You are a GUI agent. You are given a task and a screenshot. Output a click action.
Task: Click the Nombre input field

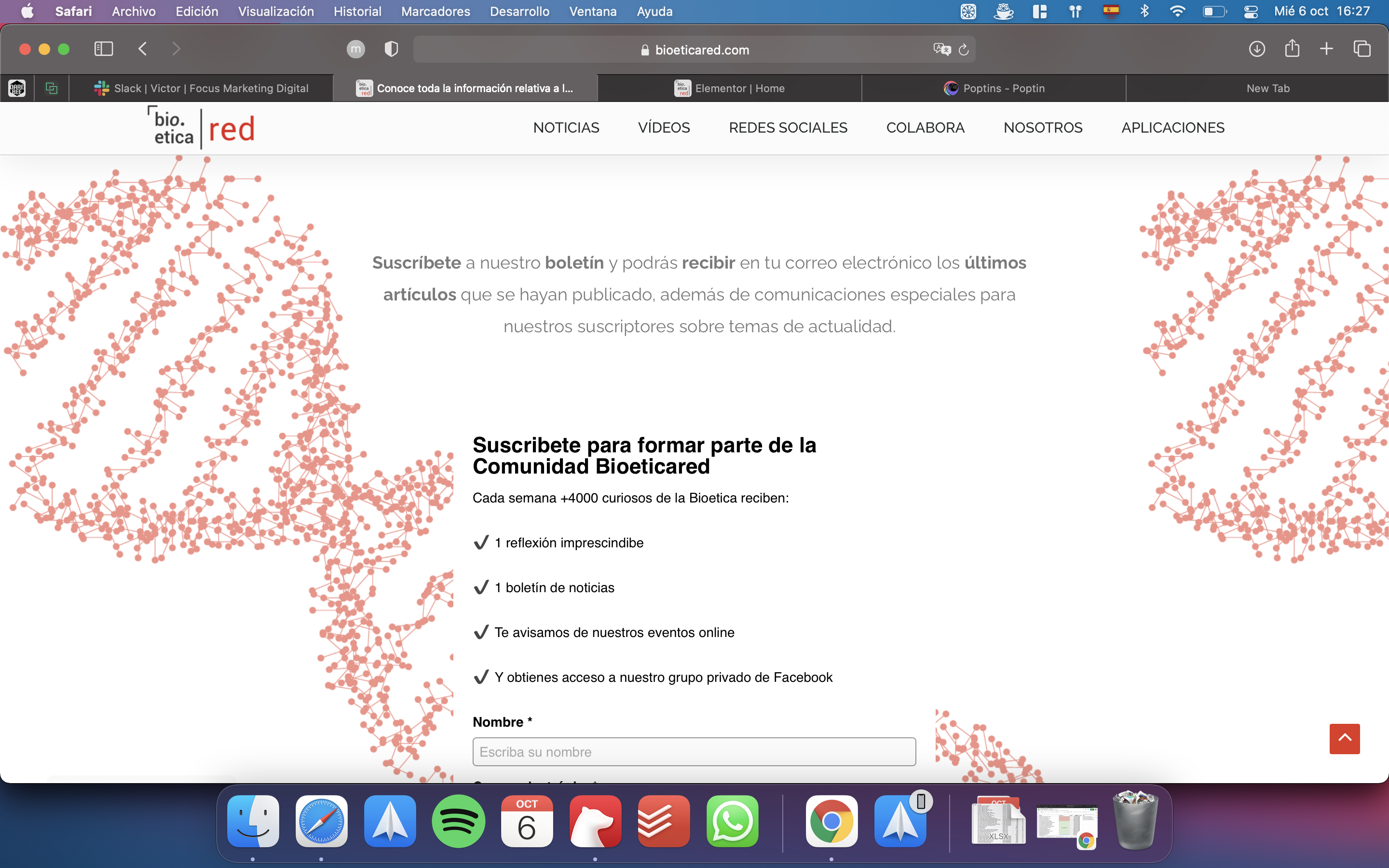point(694,751)
